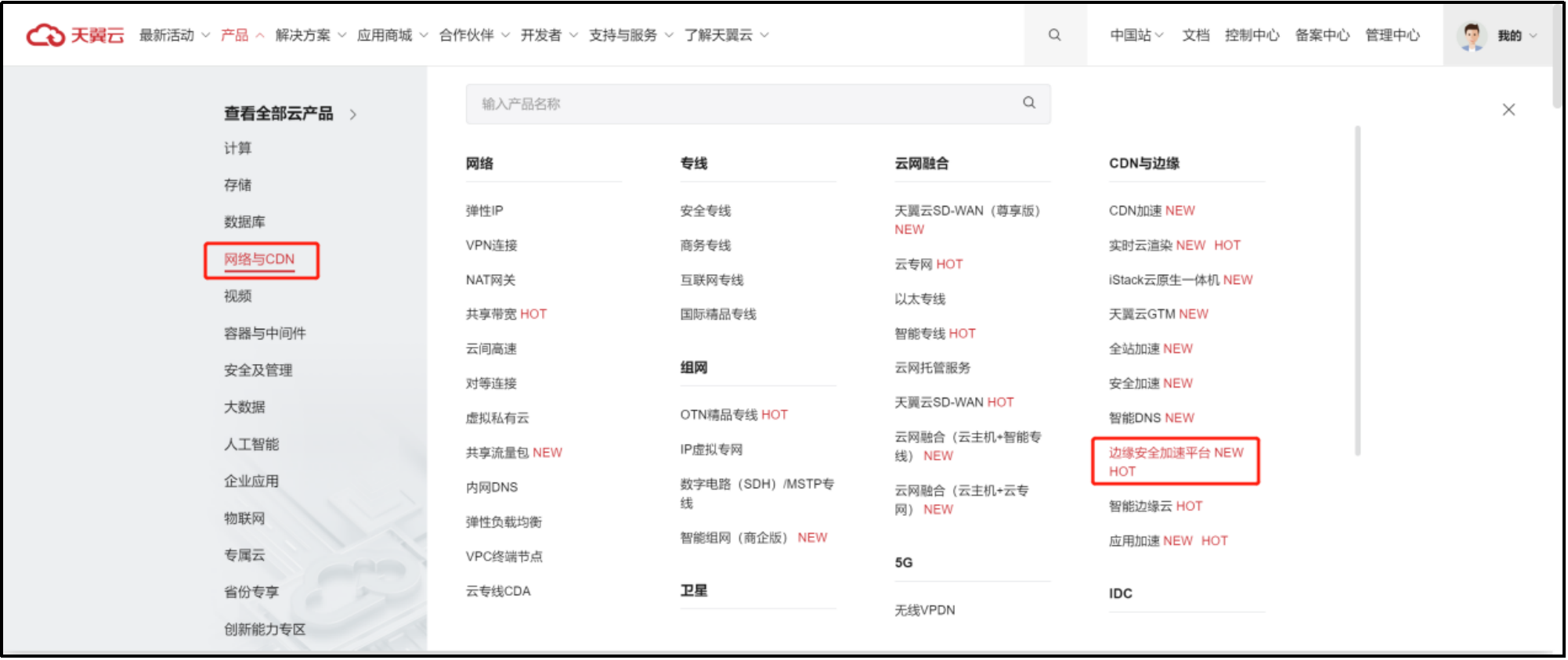
Task: Open 弹性IP product
Action: [485, 211]
